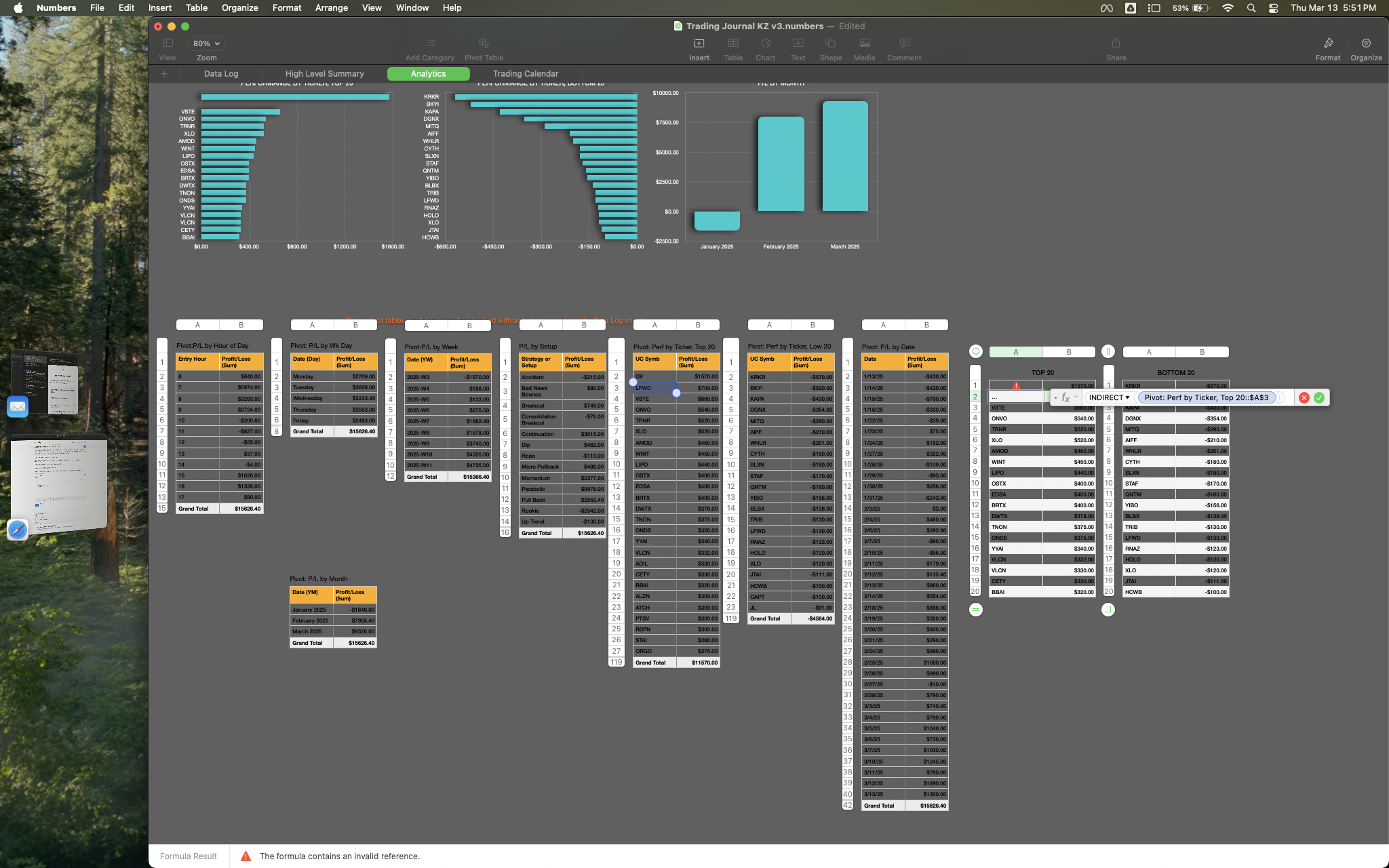This screenshot has height=868, width=1389.
Task: Click the Insert sheet icon in toolbar
Action: point(699,43)
